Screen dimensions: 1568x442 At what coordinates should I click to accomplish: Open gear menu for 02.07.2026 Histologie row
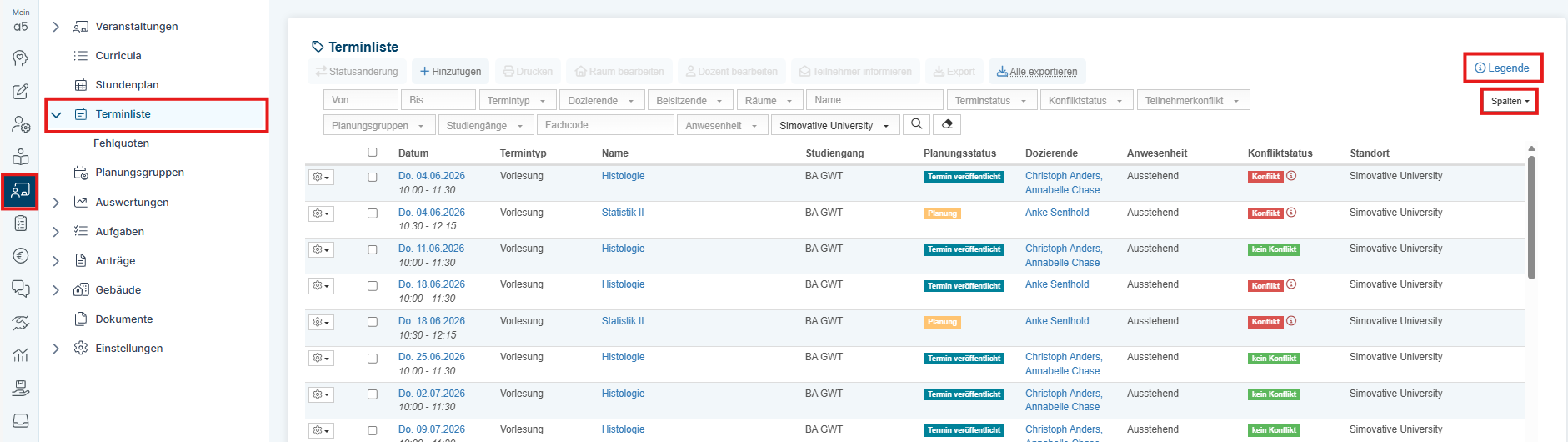click(321, 394)
